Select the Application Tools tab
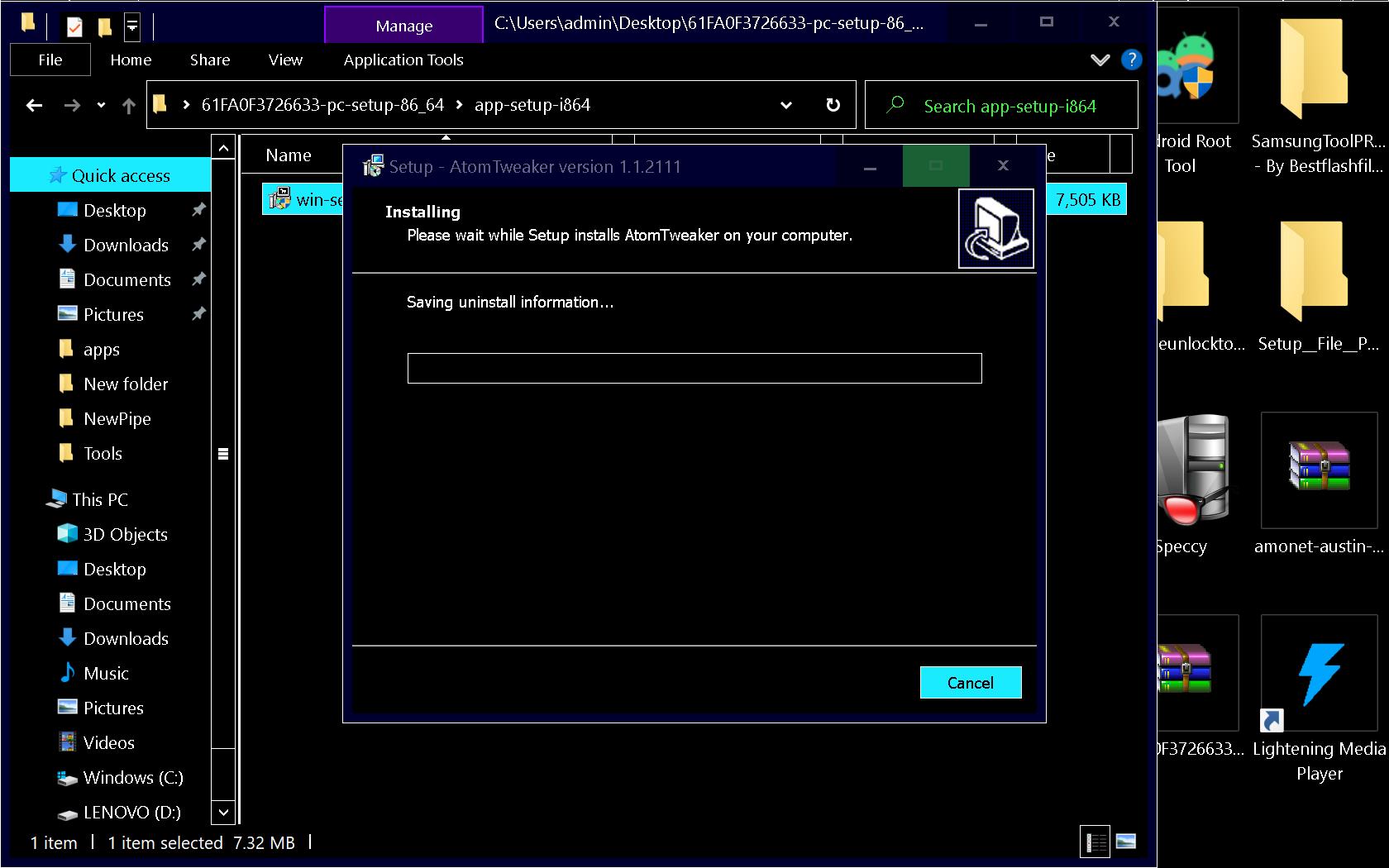 pos(403,60)
